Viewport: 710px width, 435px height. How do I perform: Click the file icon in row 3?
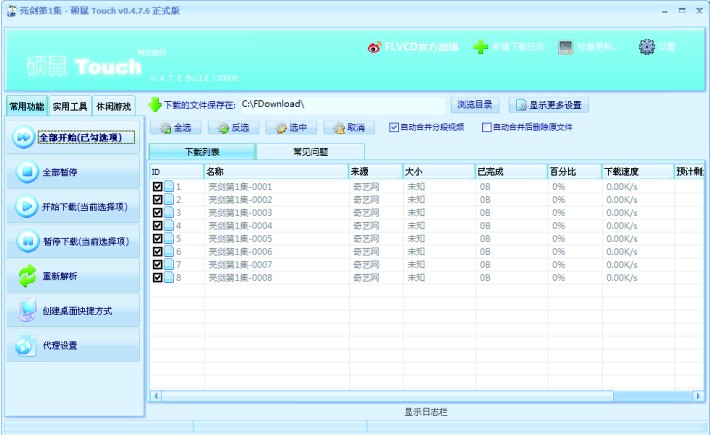(x=169, y=212)
